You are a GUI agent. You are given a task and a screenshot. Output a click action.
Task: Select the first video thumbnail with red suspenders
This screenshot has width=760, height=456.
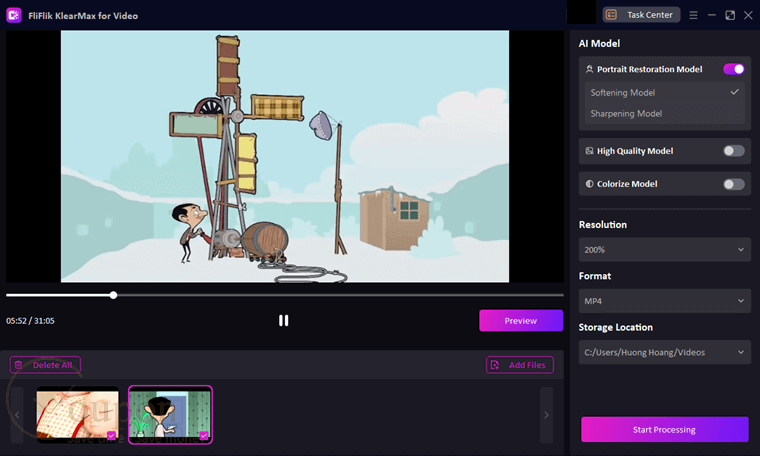pos(78,415)
